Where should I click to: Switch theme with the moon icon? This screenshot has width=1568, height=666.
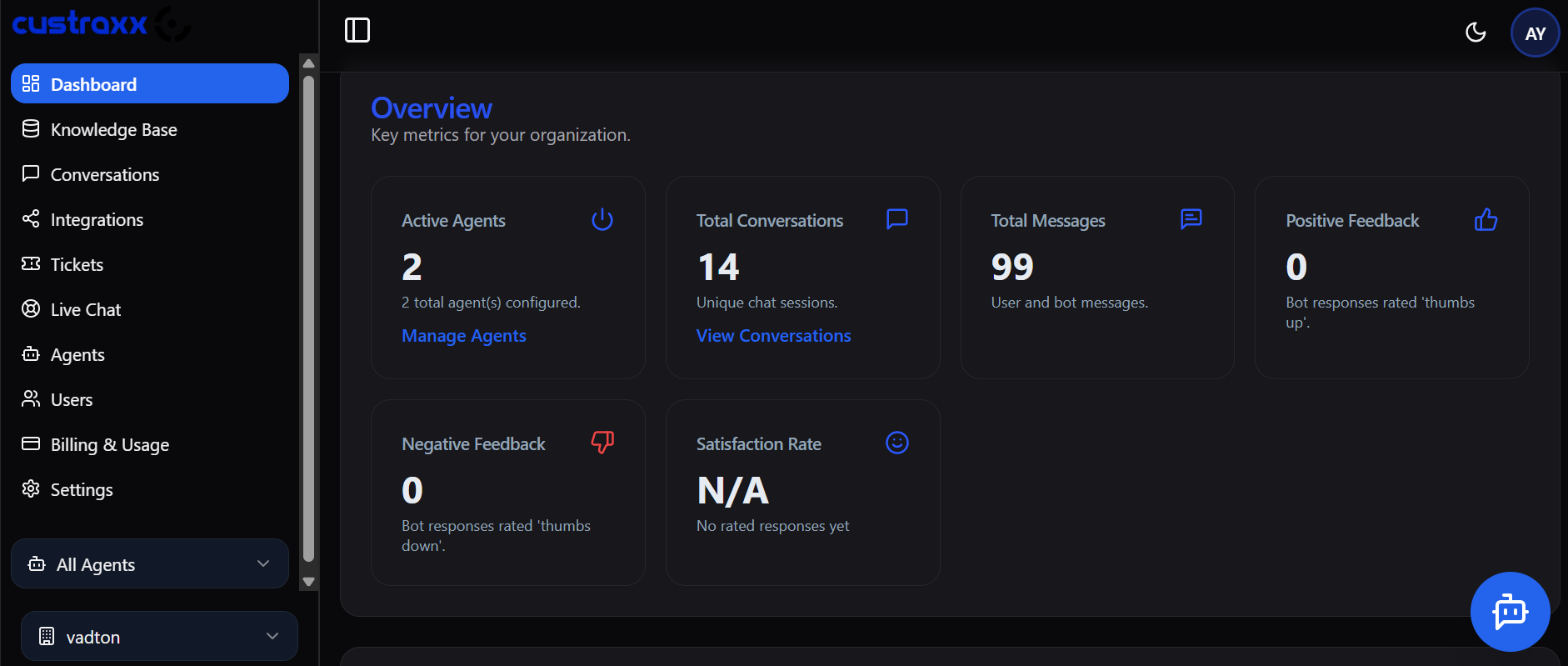click(x=1476, y=33)
